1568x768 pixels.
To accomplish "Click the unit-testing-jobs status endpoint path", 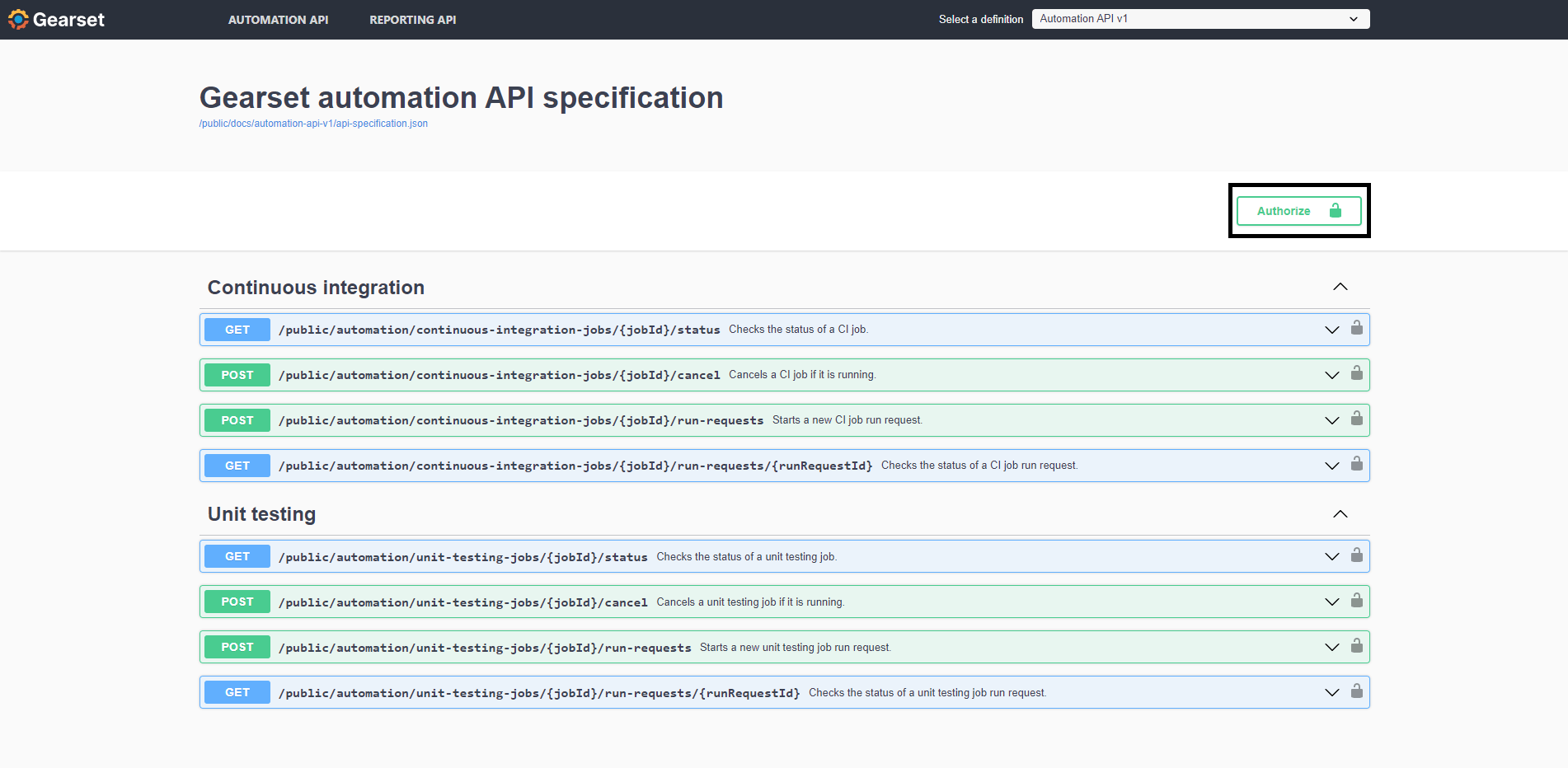I will [x=462, y=557].
